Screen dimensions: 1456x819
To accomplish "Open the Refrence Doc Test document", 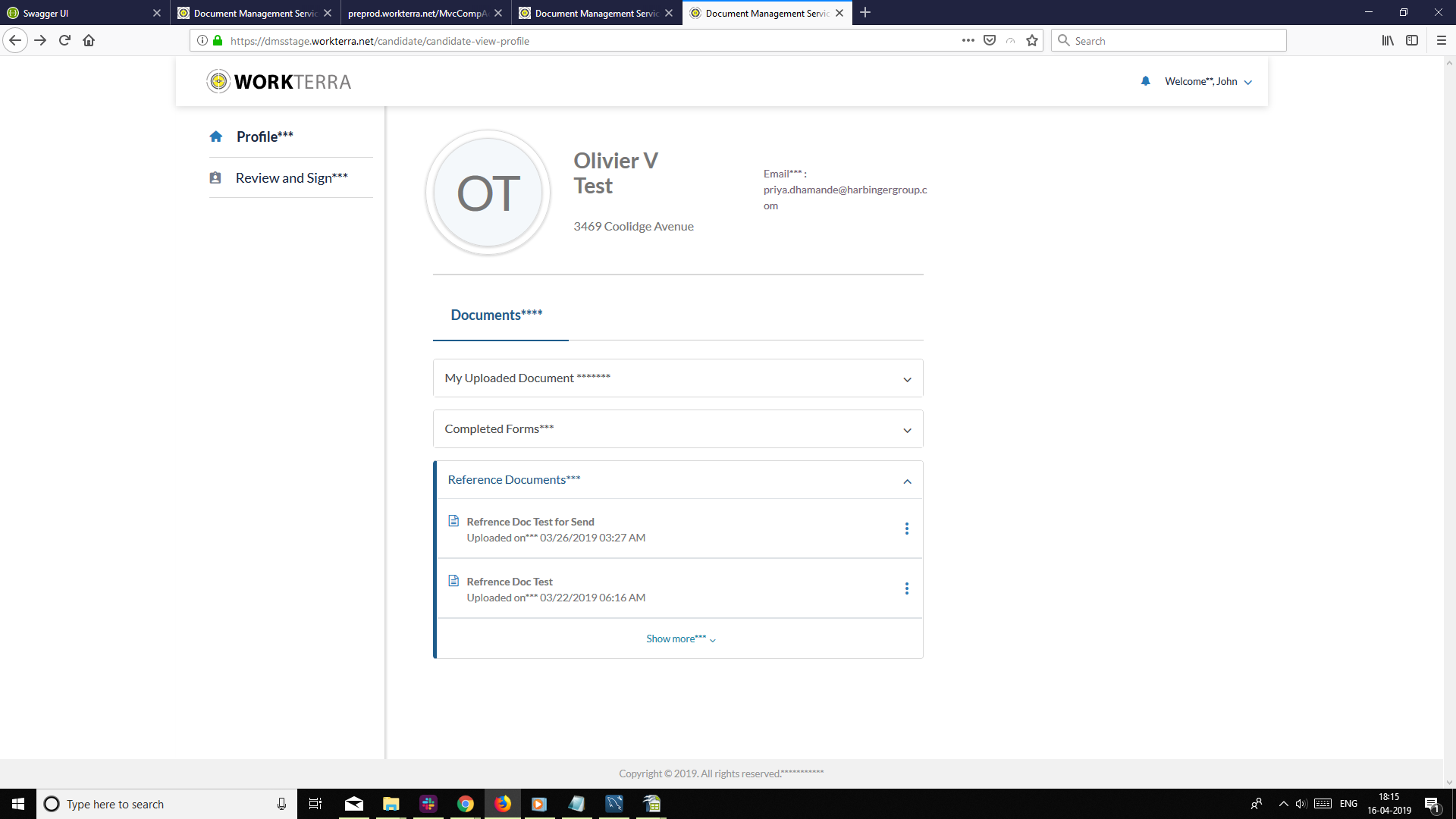I will 510,582.
